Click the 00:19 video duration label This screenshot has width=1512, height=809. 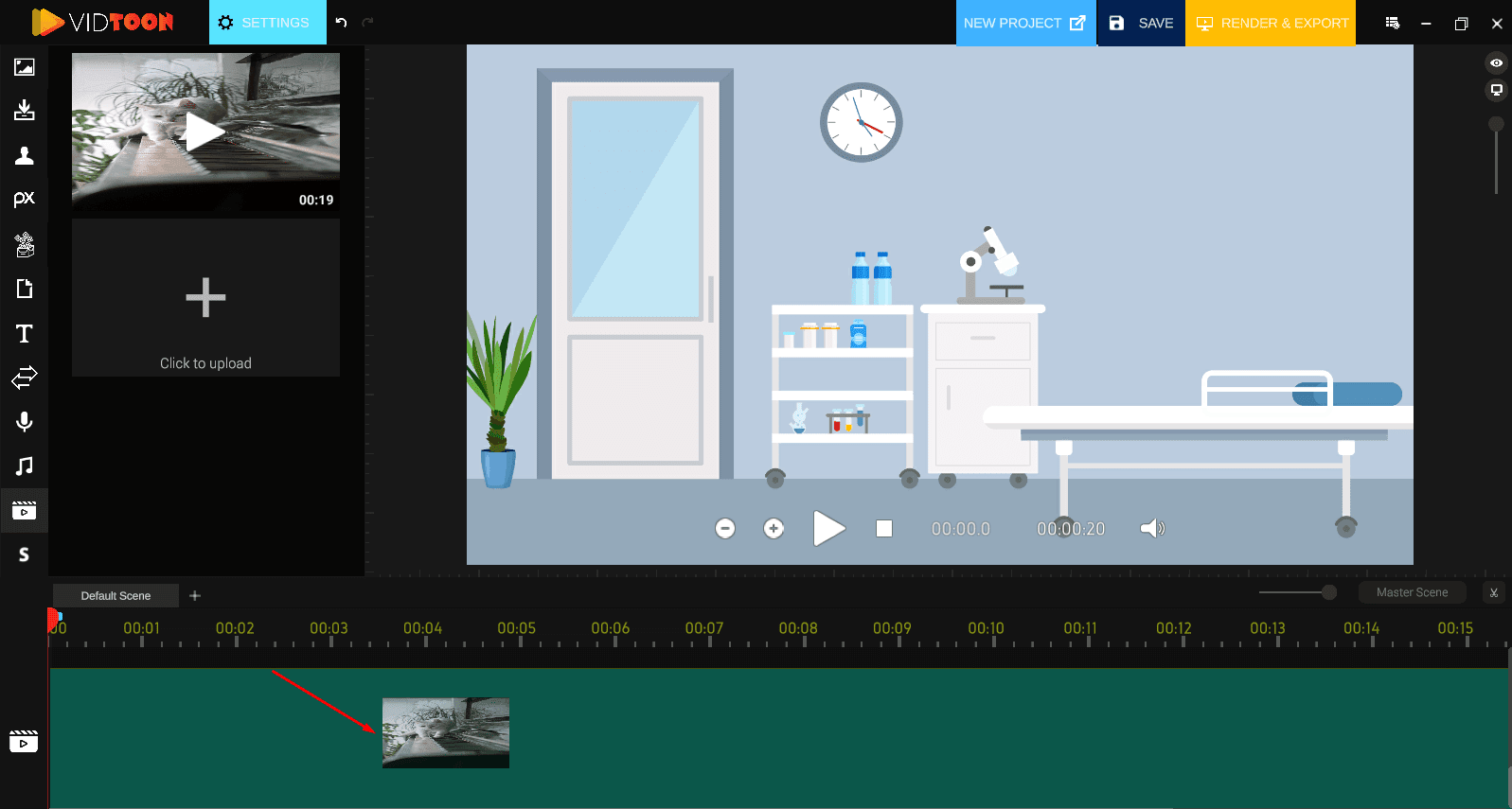(x=316, y=200)
